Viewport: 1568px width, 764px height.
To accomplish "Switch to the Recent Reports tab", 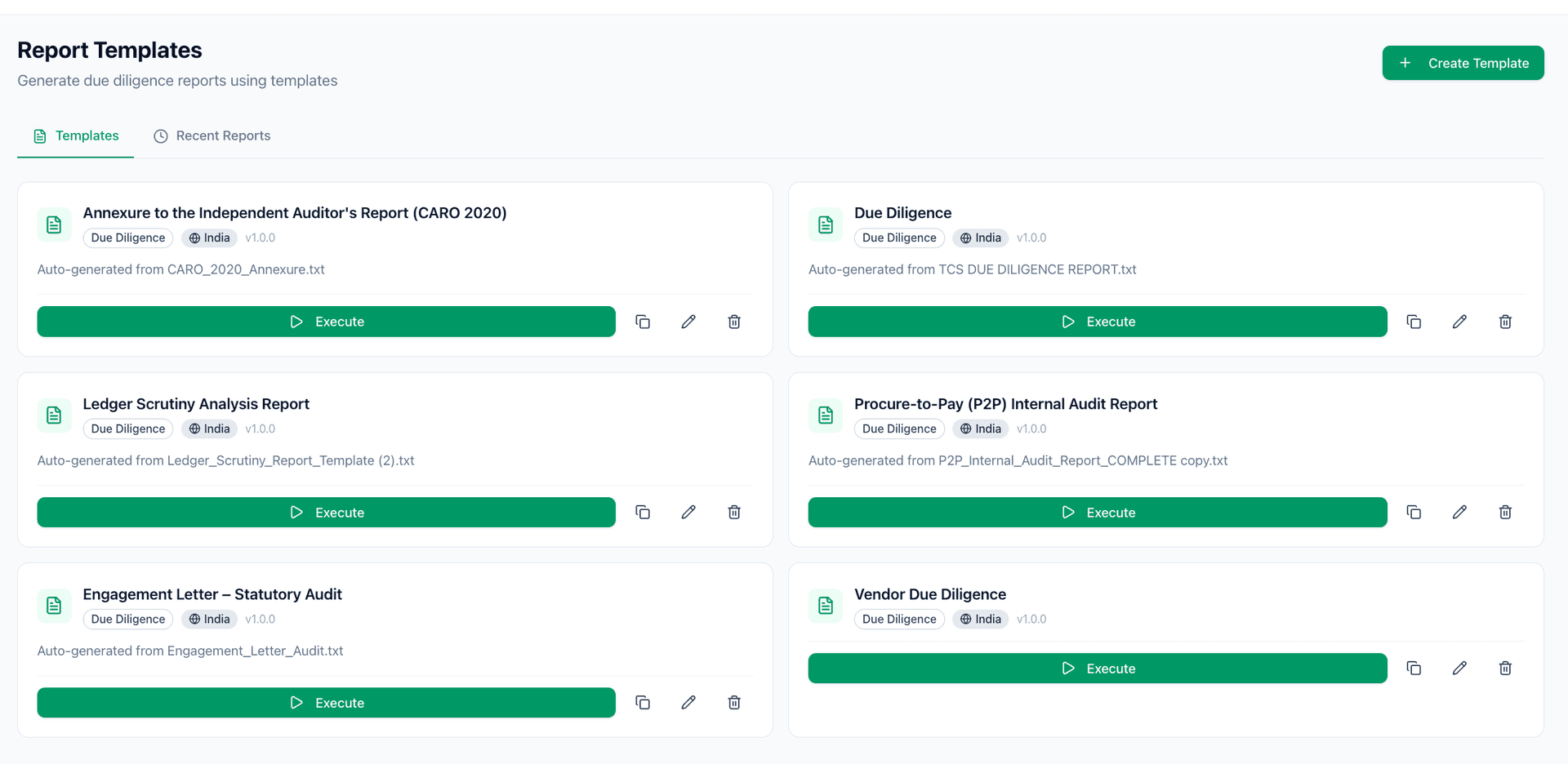I will 212,135.
